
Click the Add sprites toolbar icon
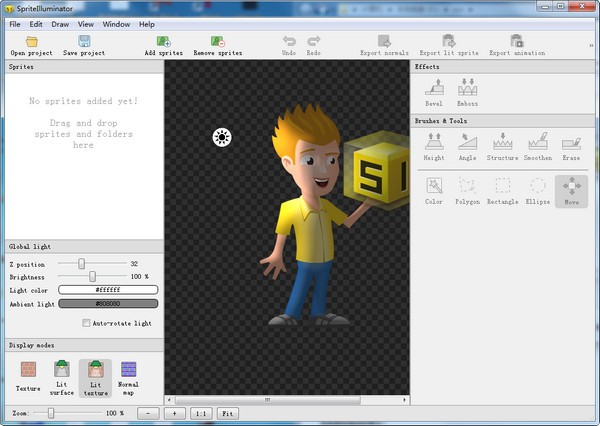(x=163, y=42)
